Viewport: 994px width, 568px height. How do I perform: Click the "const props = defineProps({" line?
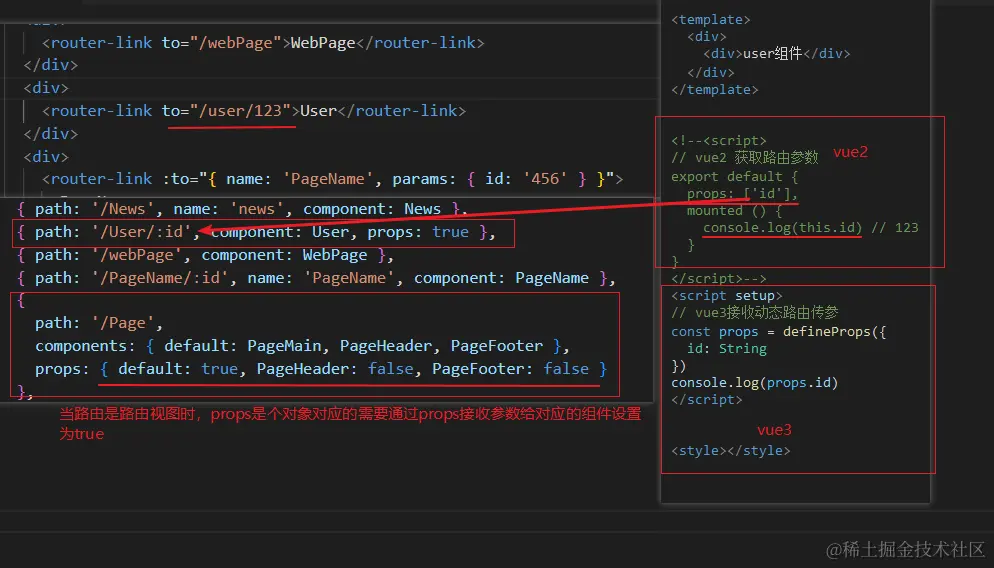pyautogui.click(x=778, y=332)
